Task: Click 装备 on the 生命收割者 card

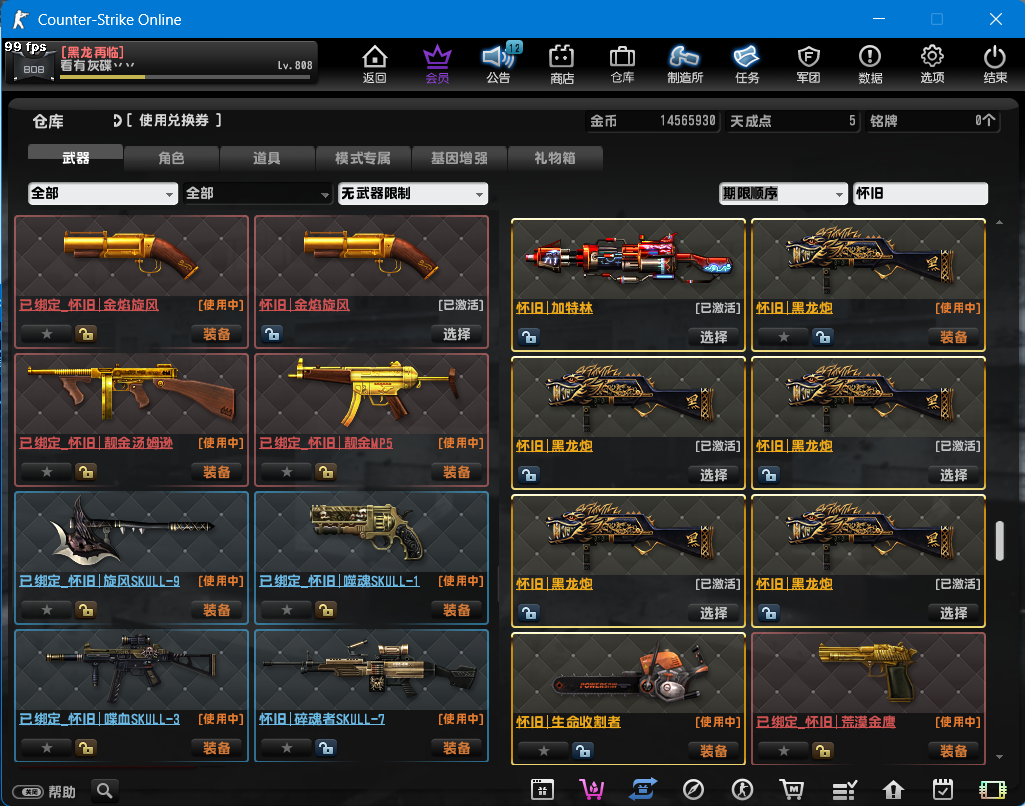Action: pyautogui.click(x=713, y=751)
